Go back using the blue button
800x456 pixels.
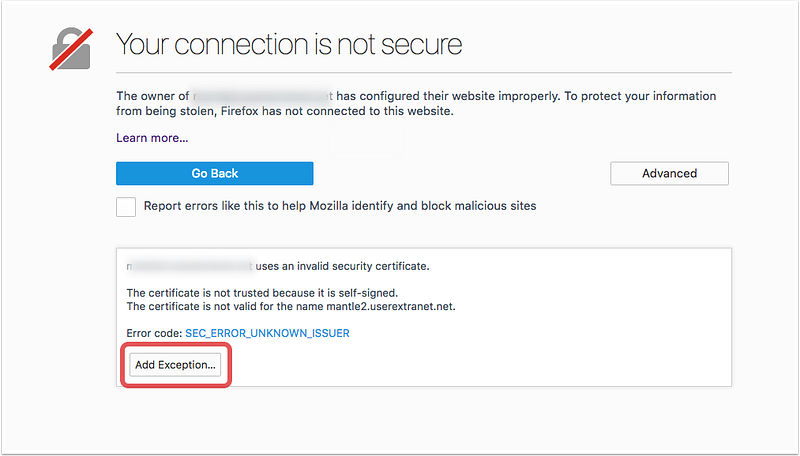pyautogui.click(x=214, y=173)
